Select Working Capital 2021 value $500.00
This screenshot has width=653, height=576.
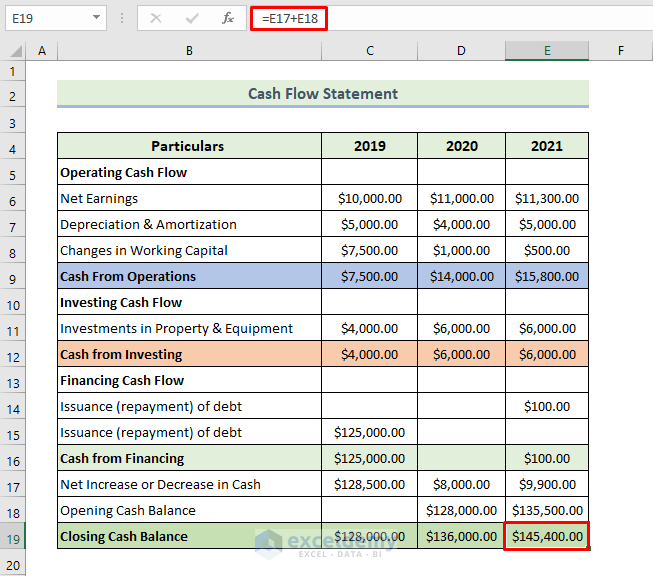click(547, 250)
